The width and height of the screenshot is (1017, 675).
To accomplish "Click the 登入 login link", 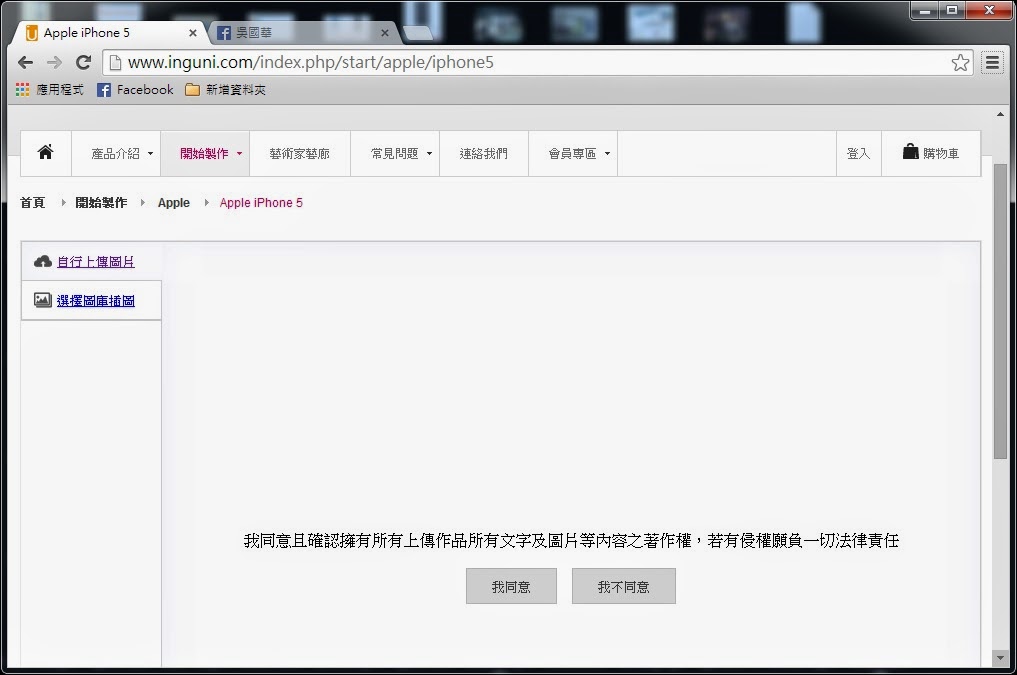I will 859,153.
